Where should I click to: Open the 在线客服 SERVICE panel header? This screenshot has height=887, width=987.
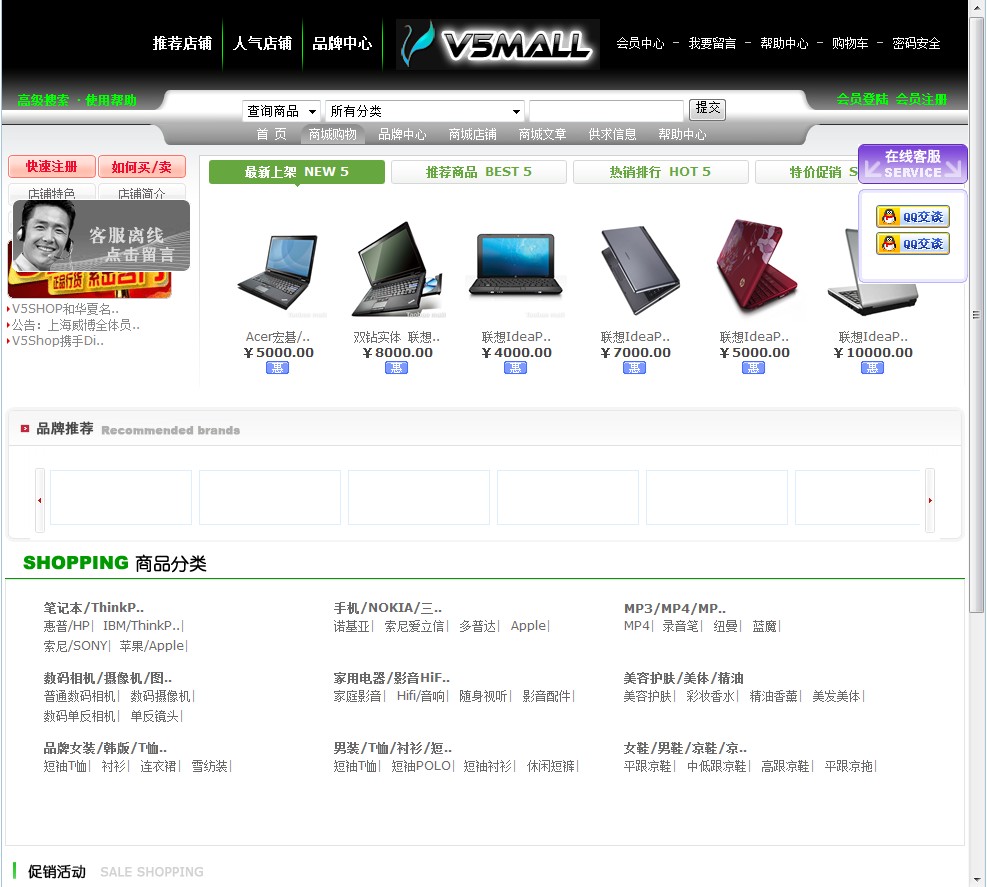click(x=913, y=164)
